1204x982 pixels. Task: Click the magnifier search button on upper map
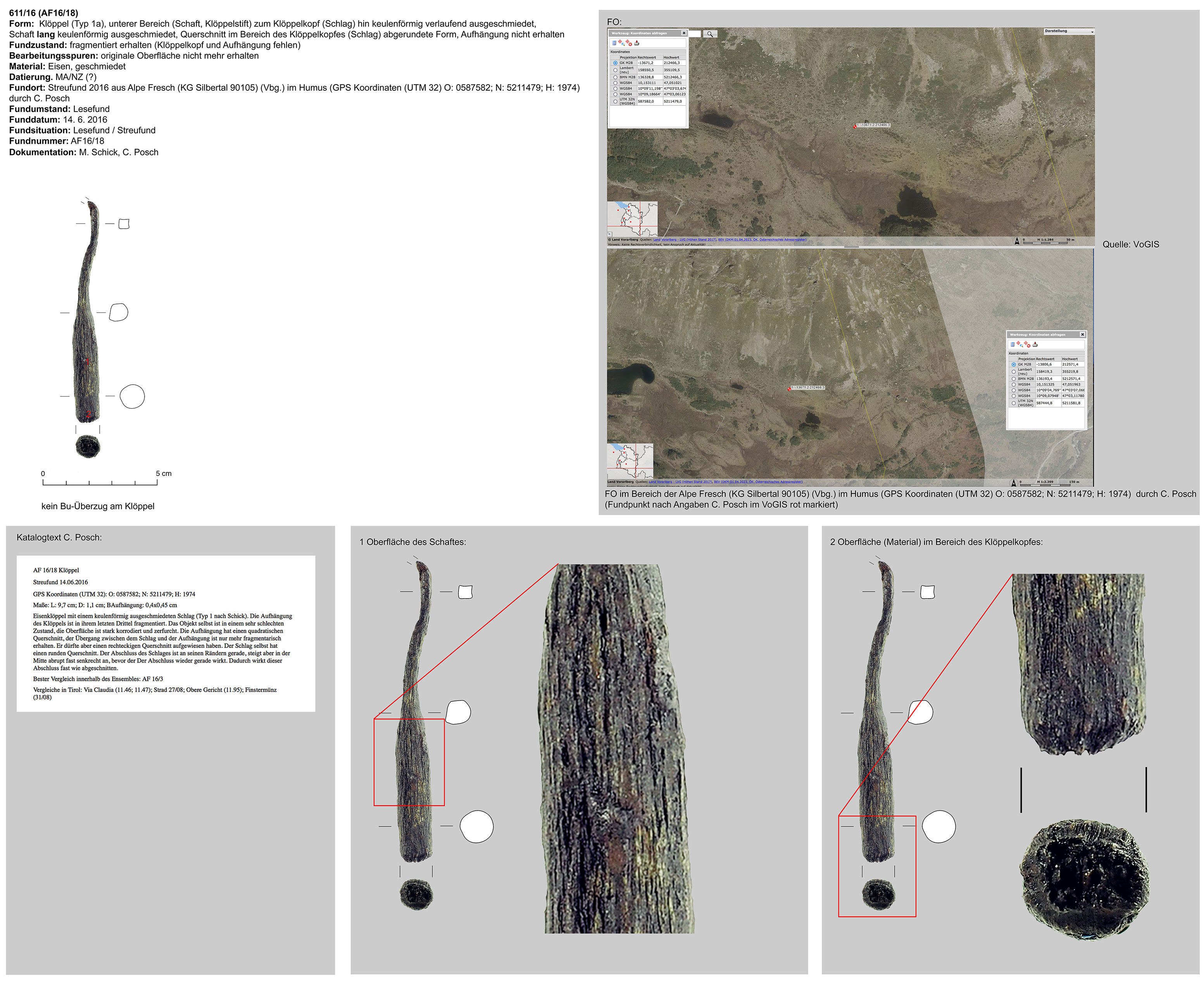tap(710, 34)
